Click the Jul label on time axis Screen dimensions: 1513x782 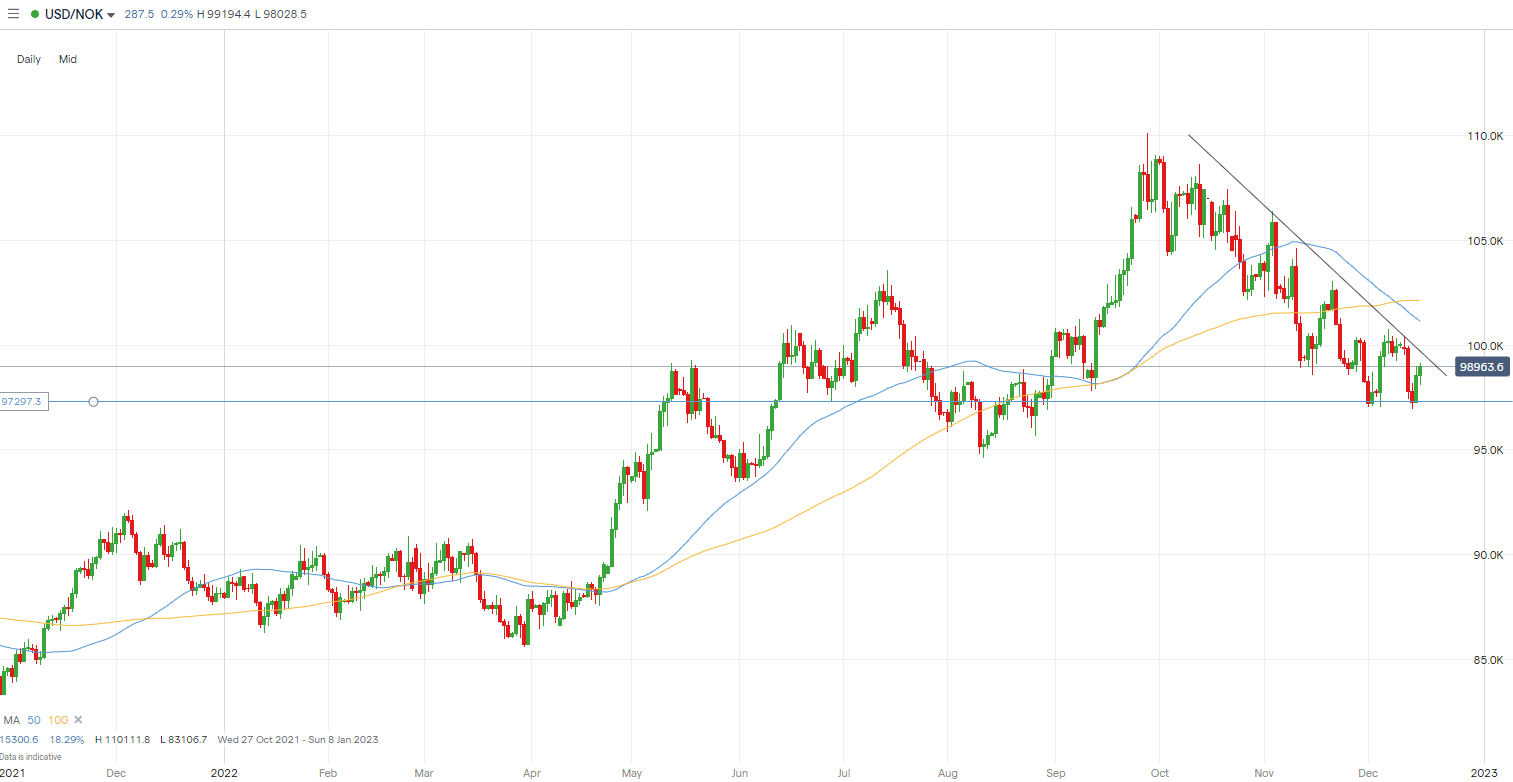(843, 772)
